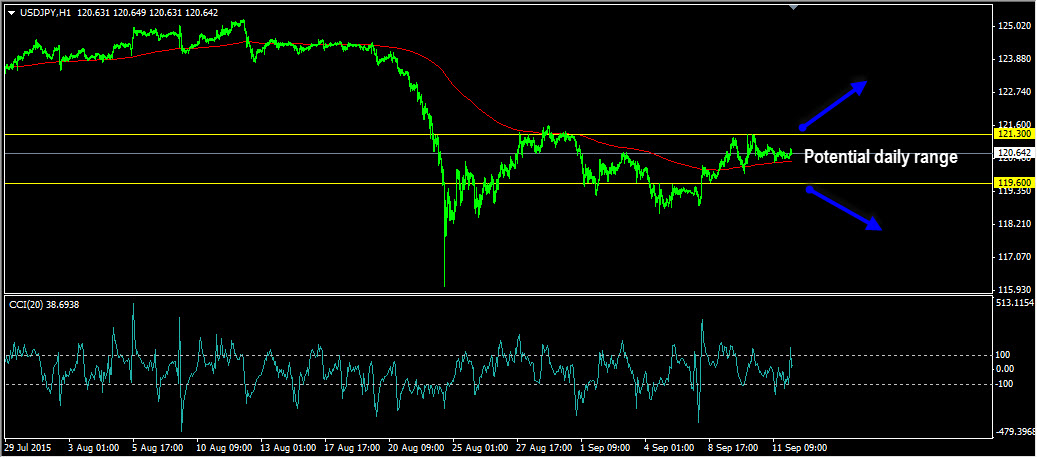Click the 8 Sep 17:00 time label
Viewport: 1037px width, 458px height.
[735, 447]
